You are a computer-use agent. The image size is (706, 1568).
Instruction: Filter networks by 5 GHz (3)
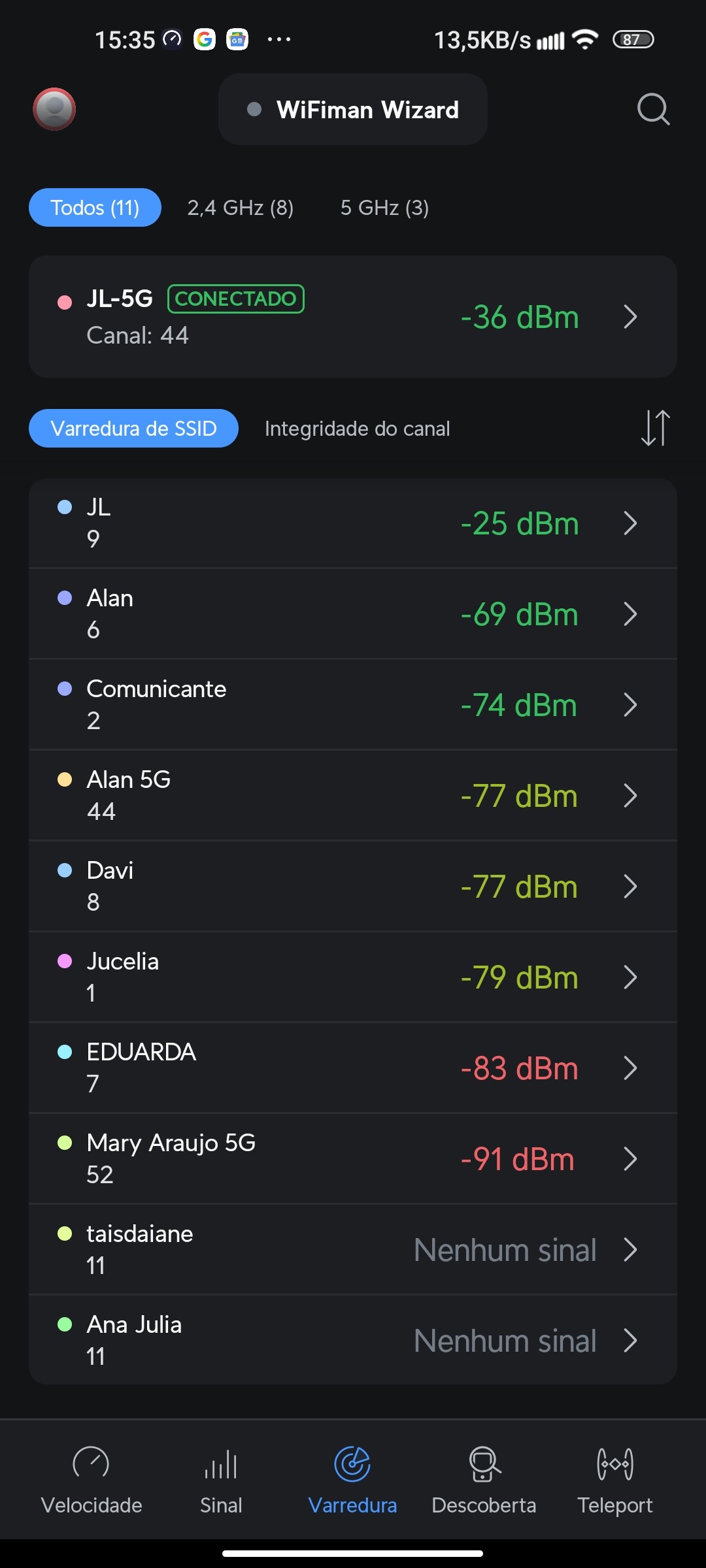(384, 208)
